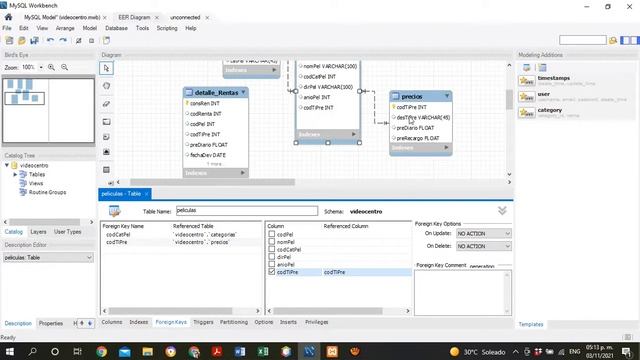Click the diagram horizontal scrollbar
Image resolution: width=640 pixels, height=360 pixels.
click(212, 182)
